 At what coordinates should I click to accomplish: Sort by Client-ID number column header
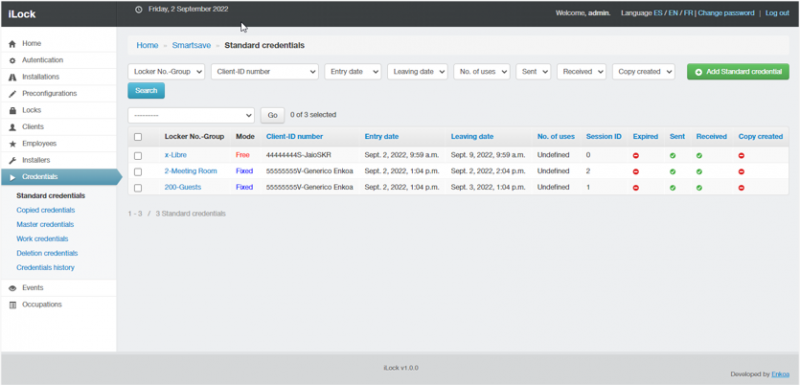(294, 137)
